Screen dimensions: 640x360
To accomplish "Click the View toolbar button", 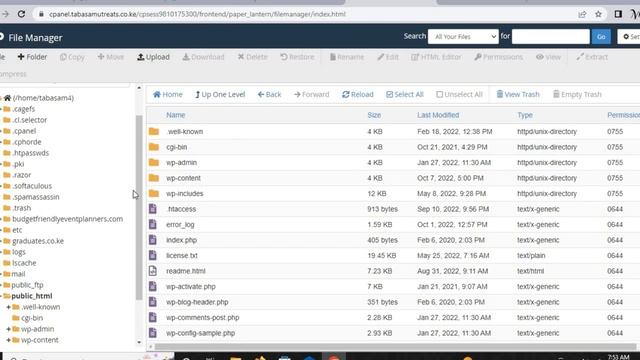I will click(548, 57).
